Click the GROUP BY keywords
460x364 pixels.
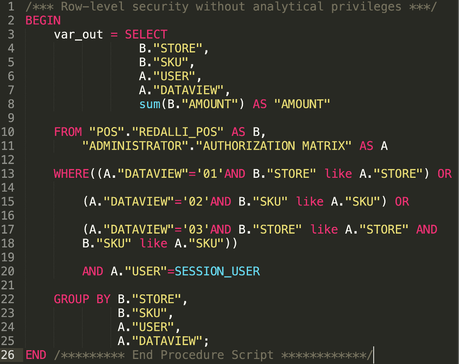82,299
